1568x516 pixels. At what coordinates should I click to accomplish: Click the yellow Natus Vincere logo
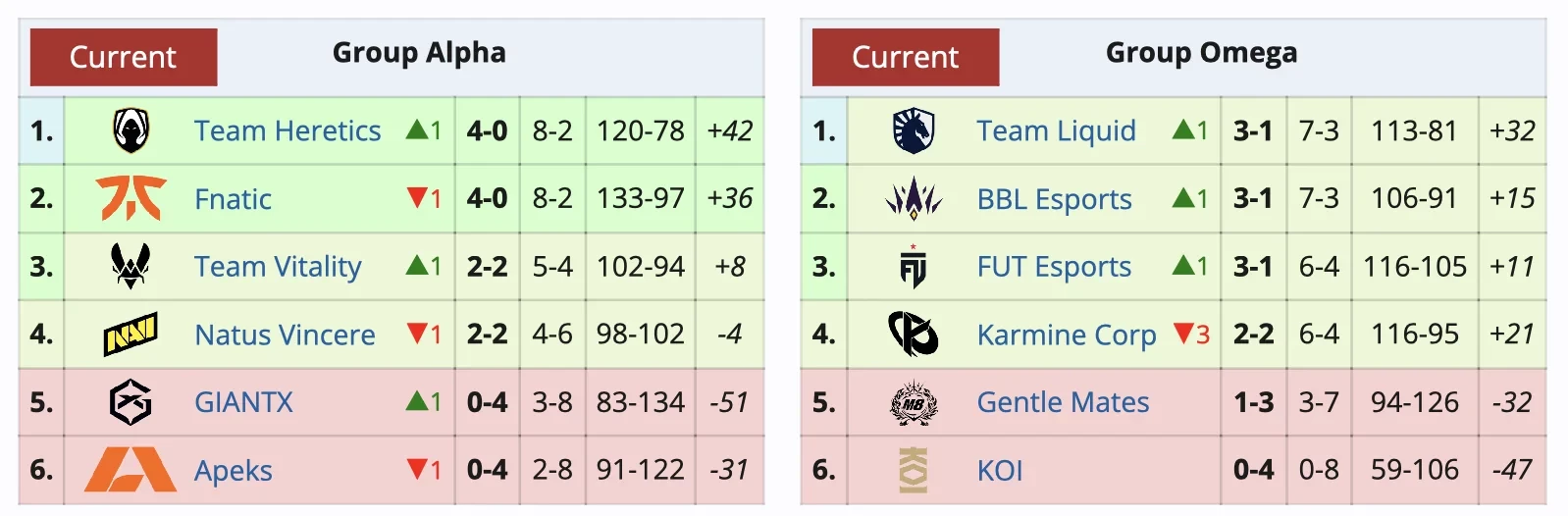[x=131, y=335]
